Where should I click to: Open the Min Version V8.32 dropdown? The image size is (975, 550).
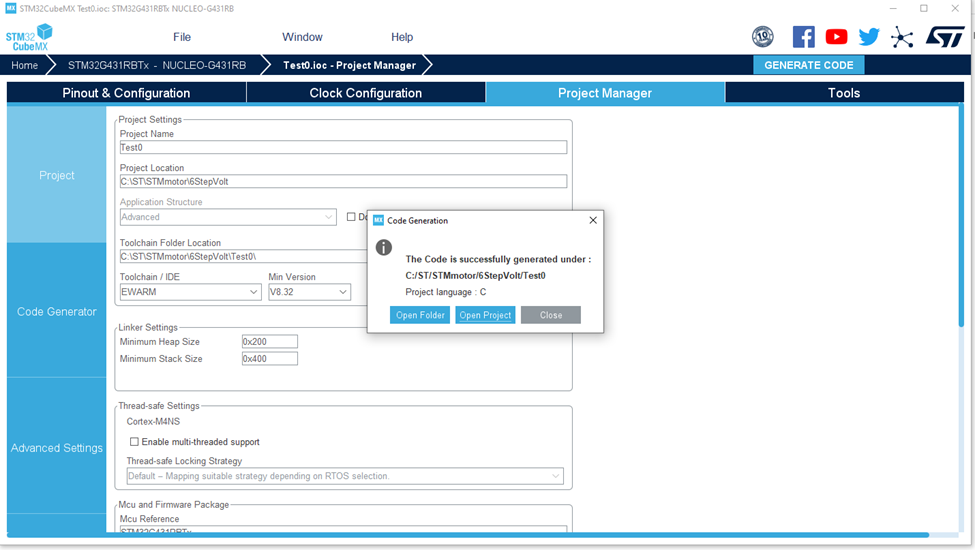tap(309, 292)
